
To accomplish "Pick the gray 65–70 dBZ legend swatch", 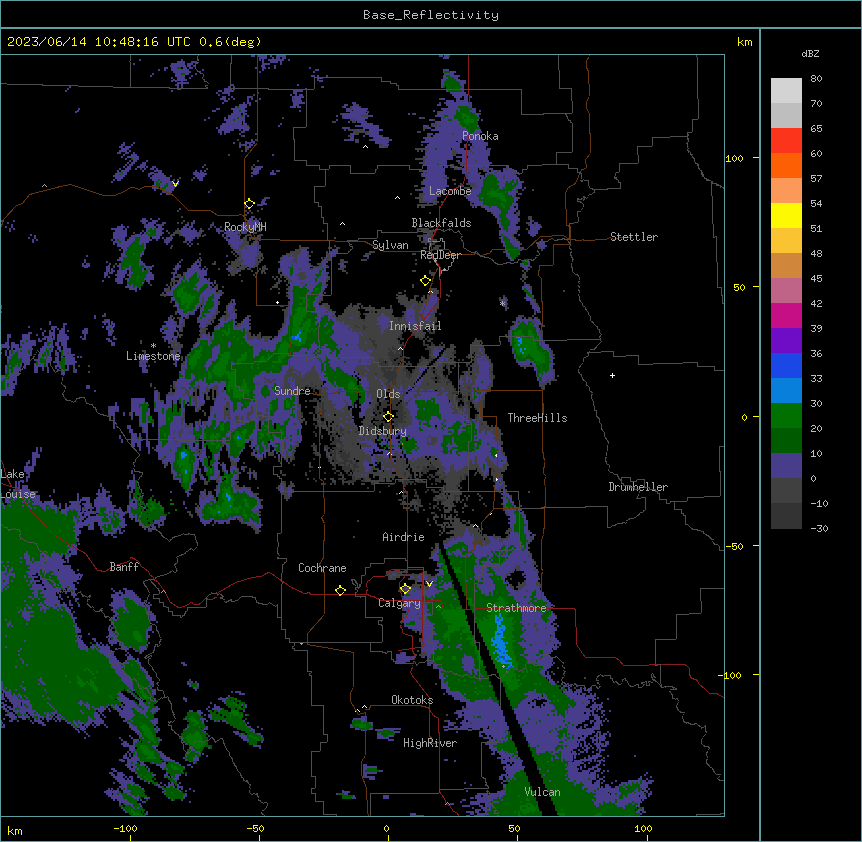I will coord(786,115).
